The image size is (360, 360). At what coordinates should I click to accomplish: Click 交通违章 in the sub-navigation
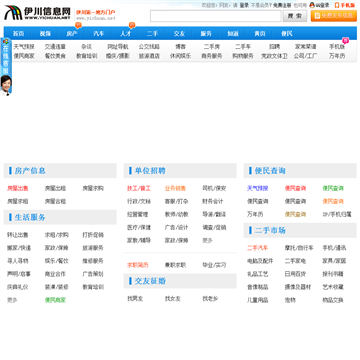(55, 47)
